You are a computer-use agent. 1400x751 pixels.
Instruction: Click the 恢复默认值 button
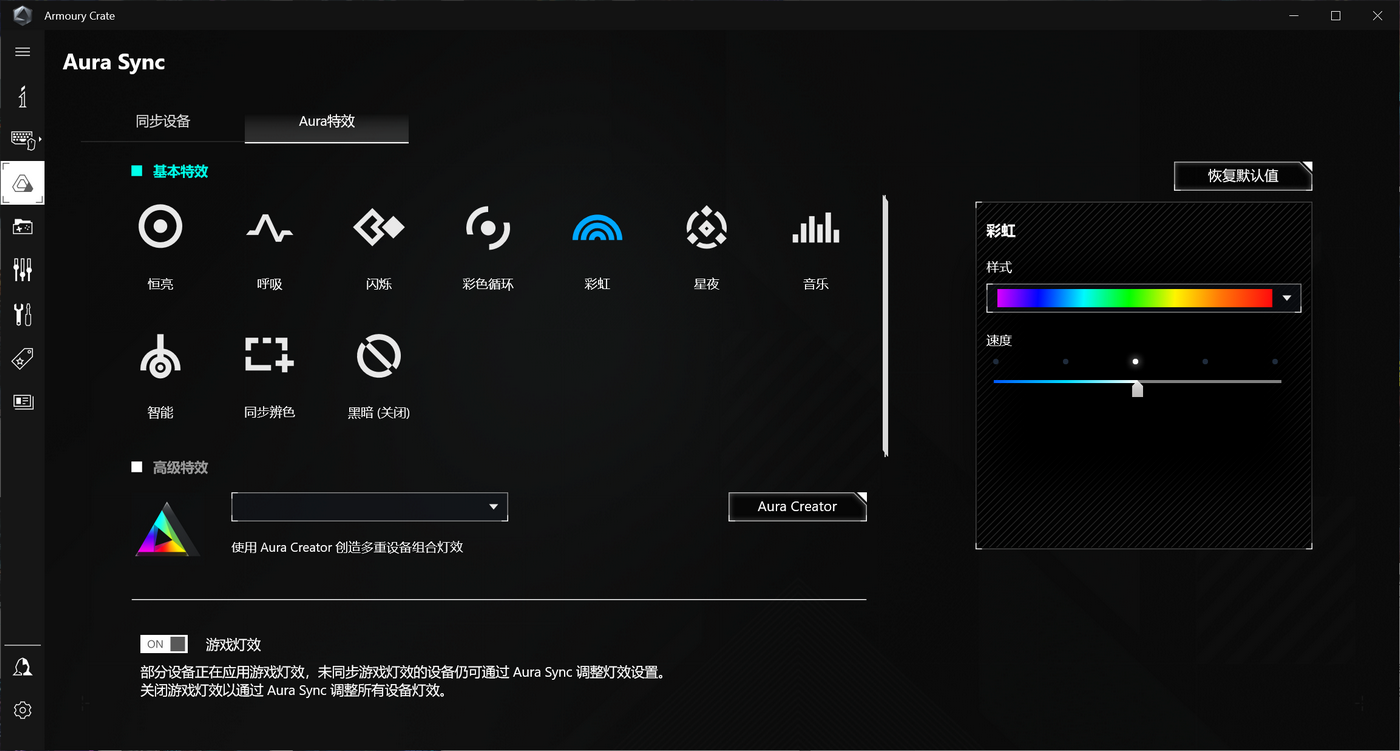(x=1243, y=176)
